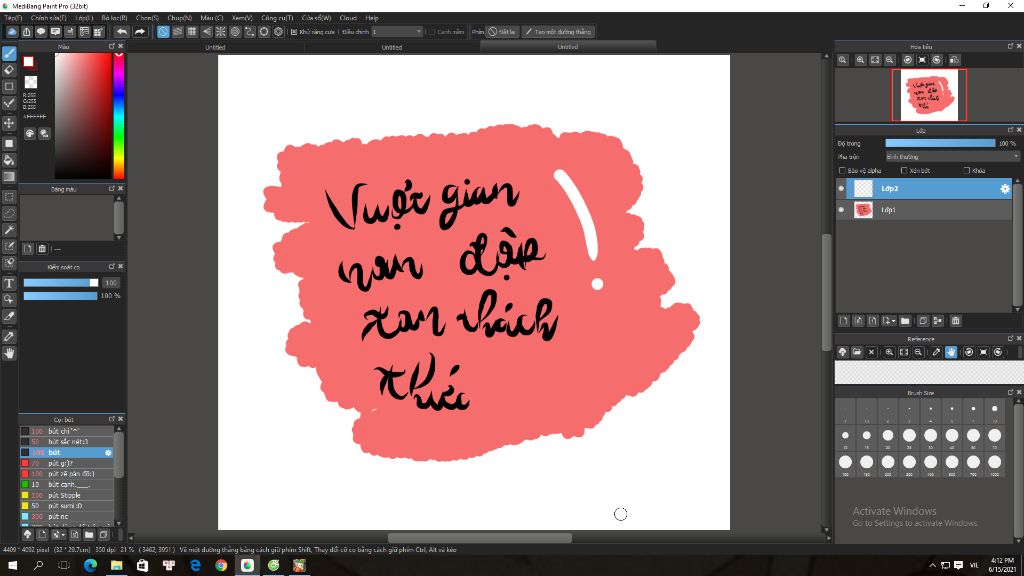Viewport: 1024px width, 576px height.
Task: Click horizontal canvas scrollbar
Action: pyautogui.click(x=479, y=538)
